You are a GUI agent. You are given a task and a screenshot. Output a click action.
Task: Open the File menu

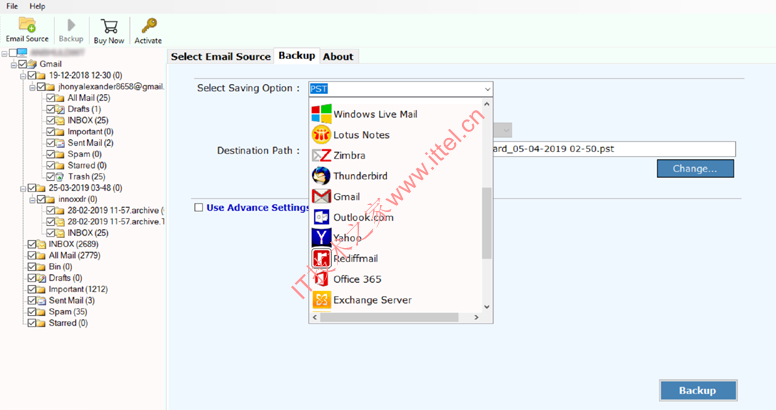click(12, 6)
